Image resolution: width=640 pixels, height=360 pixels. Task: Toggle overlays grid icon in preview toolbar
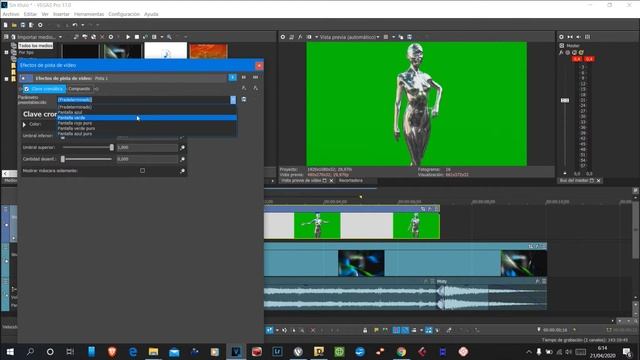[x=386, y=37]
